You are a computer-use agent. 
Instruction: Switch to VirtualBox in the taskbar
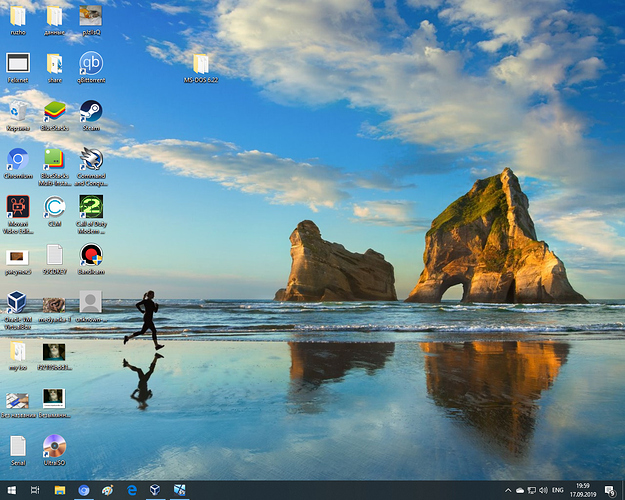[x=155, y=490]
